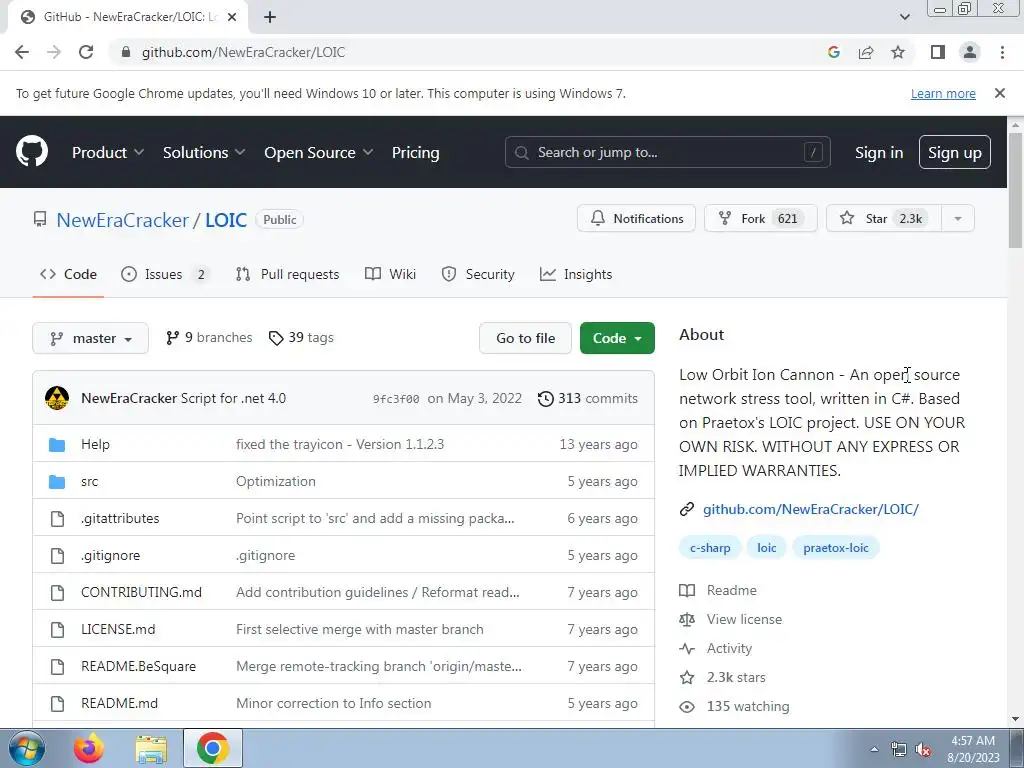The width and height of the screenshot is (1024, 768).
Task: Click the Google icon in address bar
Action: 834,52
